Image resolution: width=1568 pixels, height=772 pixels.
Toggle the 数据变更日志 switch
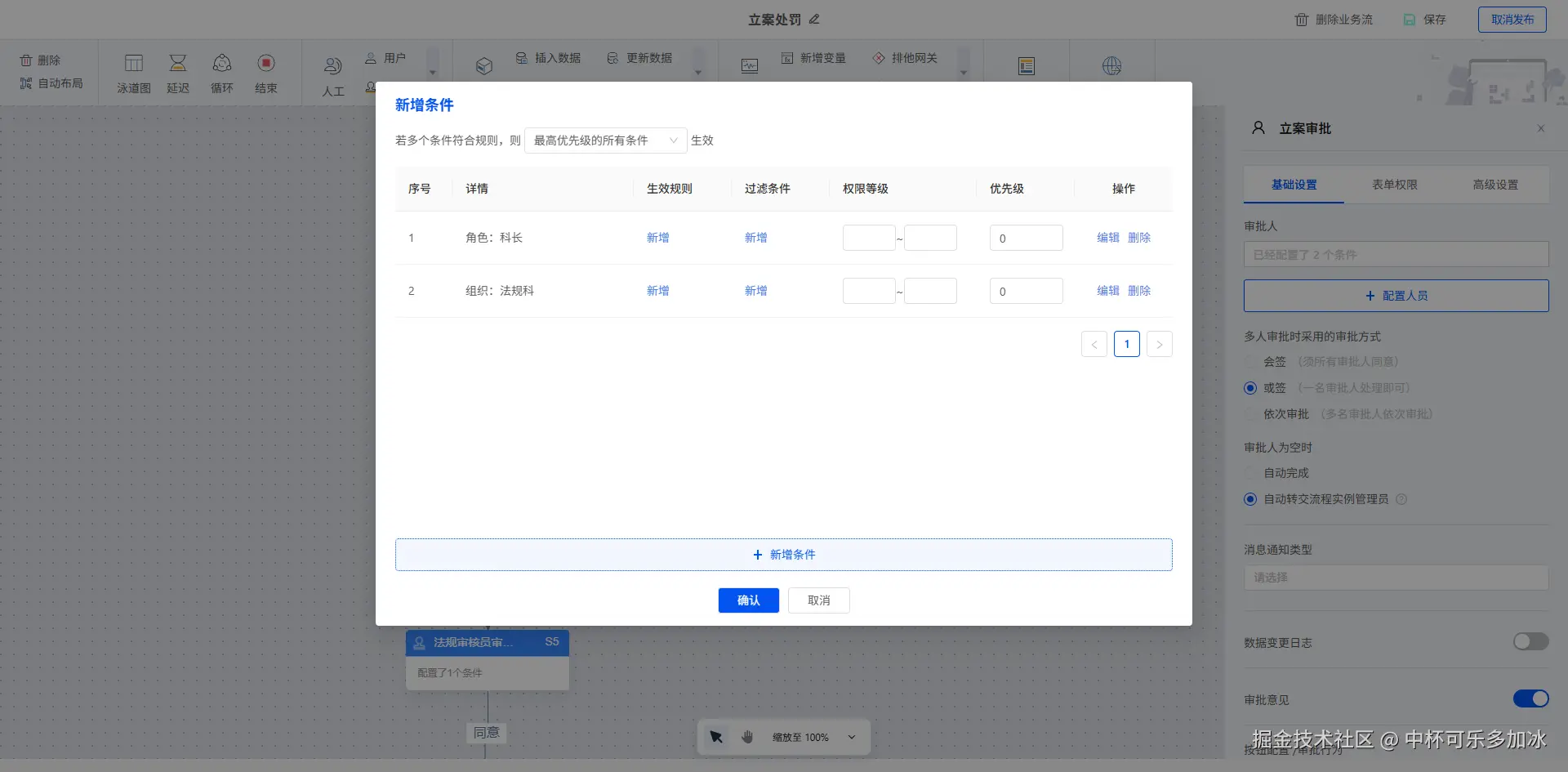click(x=1530, y=642)
